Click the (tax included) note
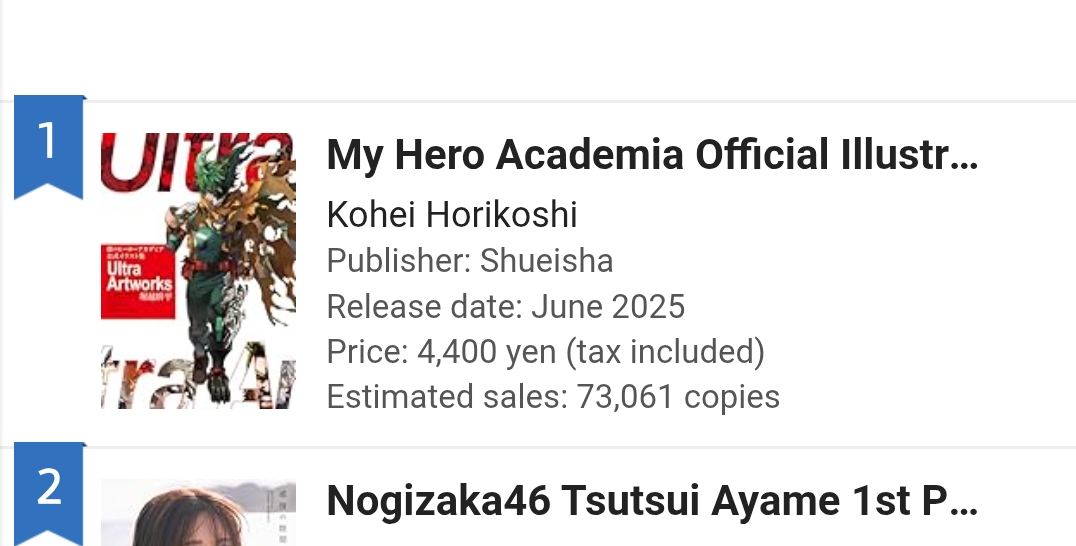 coord(665,351)
